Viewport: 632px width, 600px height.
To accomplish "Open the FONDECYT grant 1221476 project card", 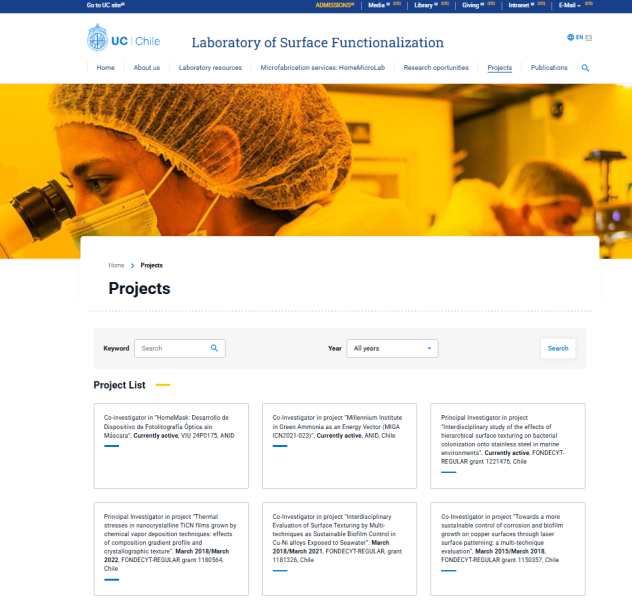I will click(507, 446).
